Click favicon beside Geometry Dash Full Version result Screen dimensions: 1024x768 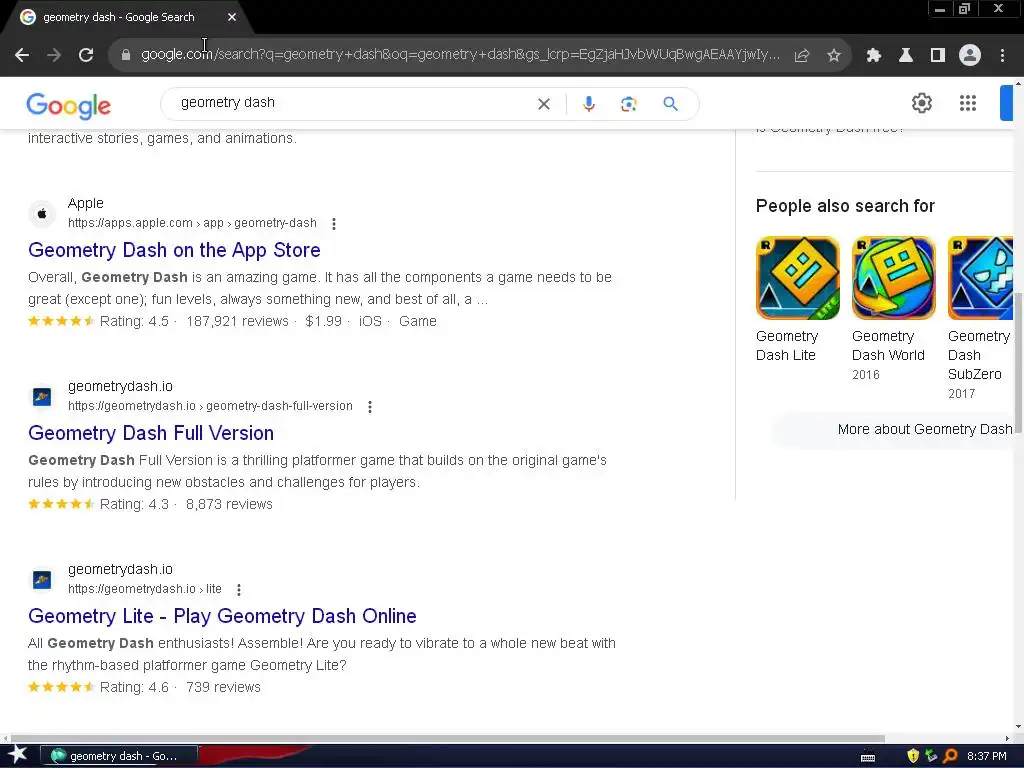42,396
